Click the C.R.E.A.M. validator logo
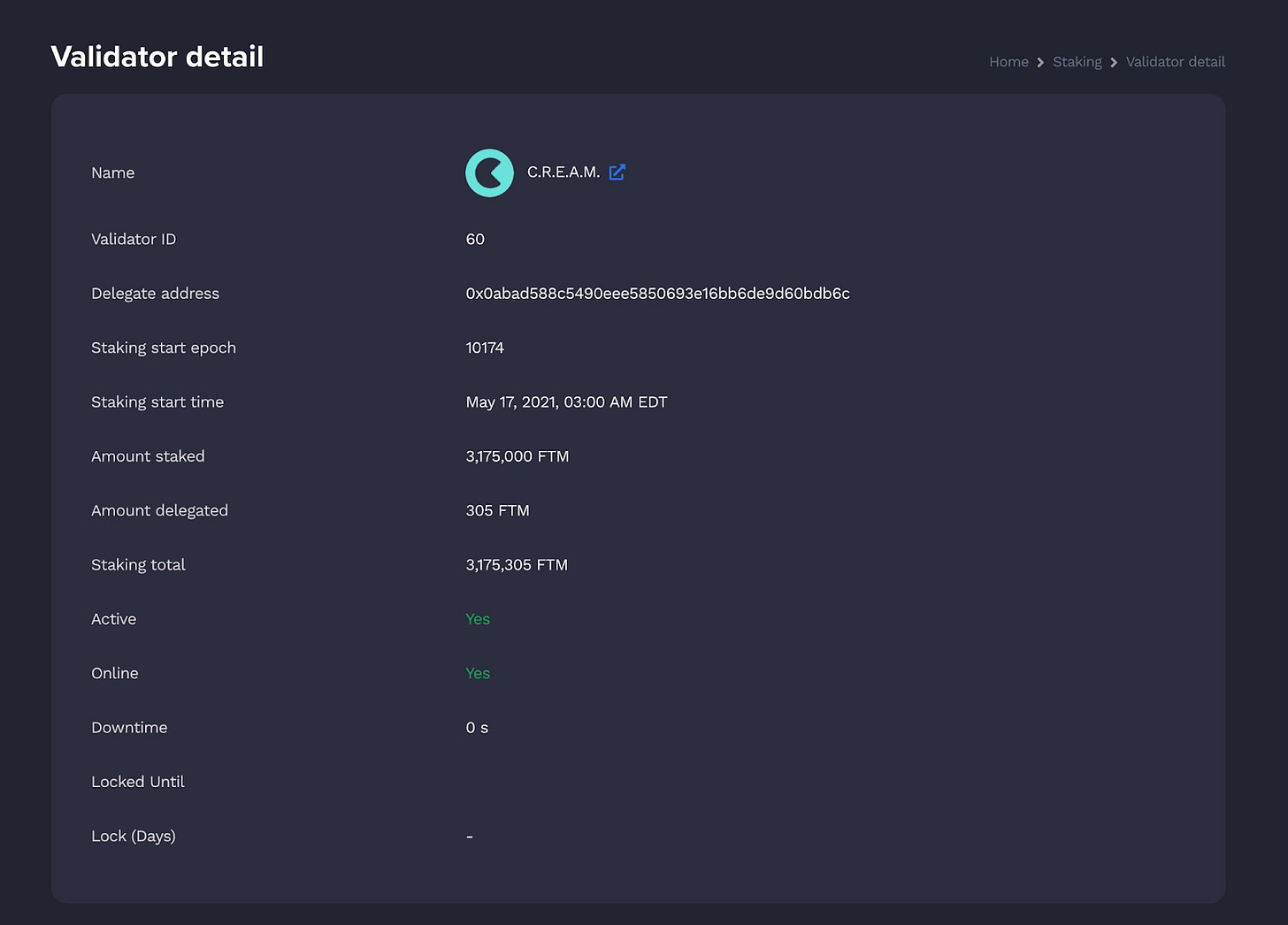The height and width of the screenshot is (925, 1288). click(489, 172)
